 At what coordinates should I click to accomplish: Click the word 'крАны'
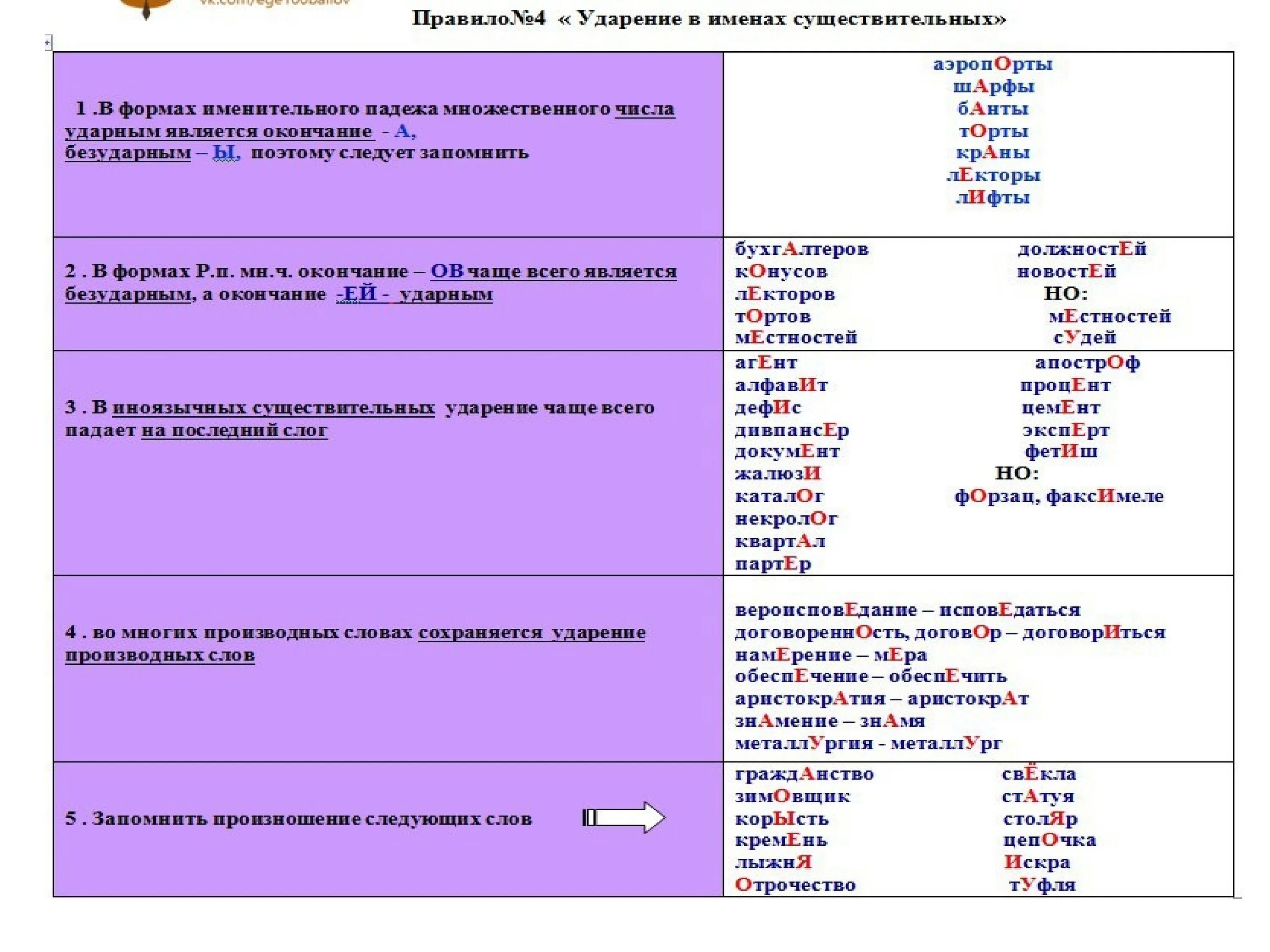(x=993, y=153)
